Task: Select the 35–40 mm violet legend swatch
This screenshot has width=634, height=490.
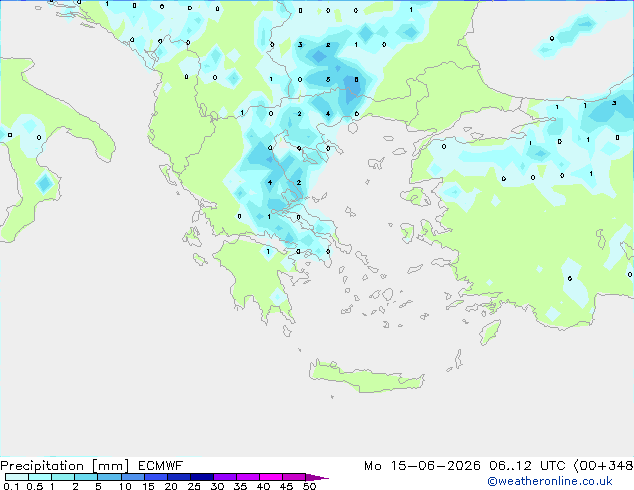Action: pos(247,477)
